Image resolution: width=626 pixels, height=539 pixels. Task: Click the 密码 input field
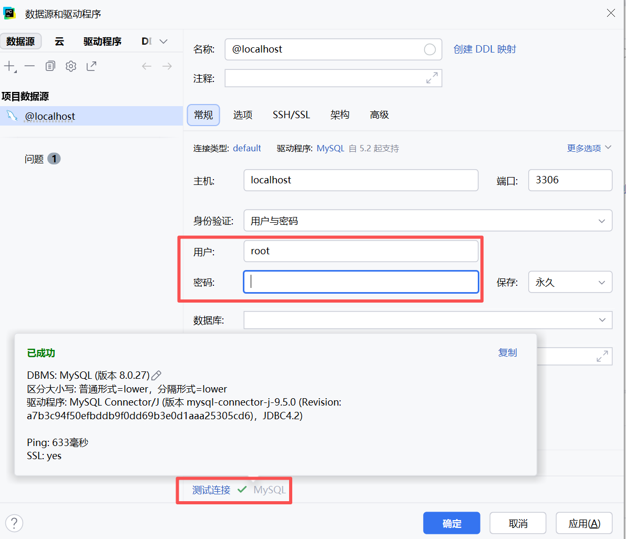[x=361, y=282]
